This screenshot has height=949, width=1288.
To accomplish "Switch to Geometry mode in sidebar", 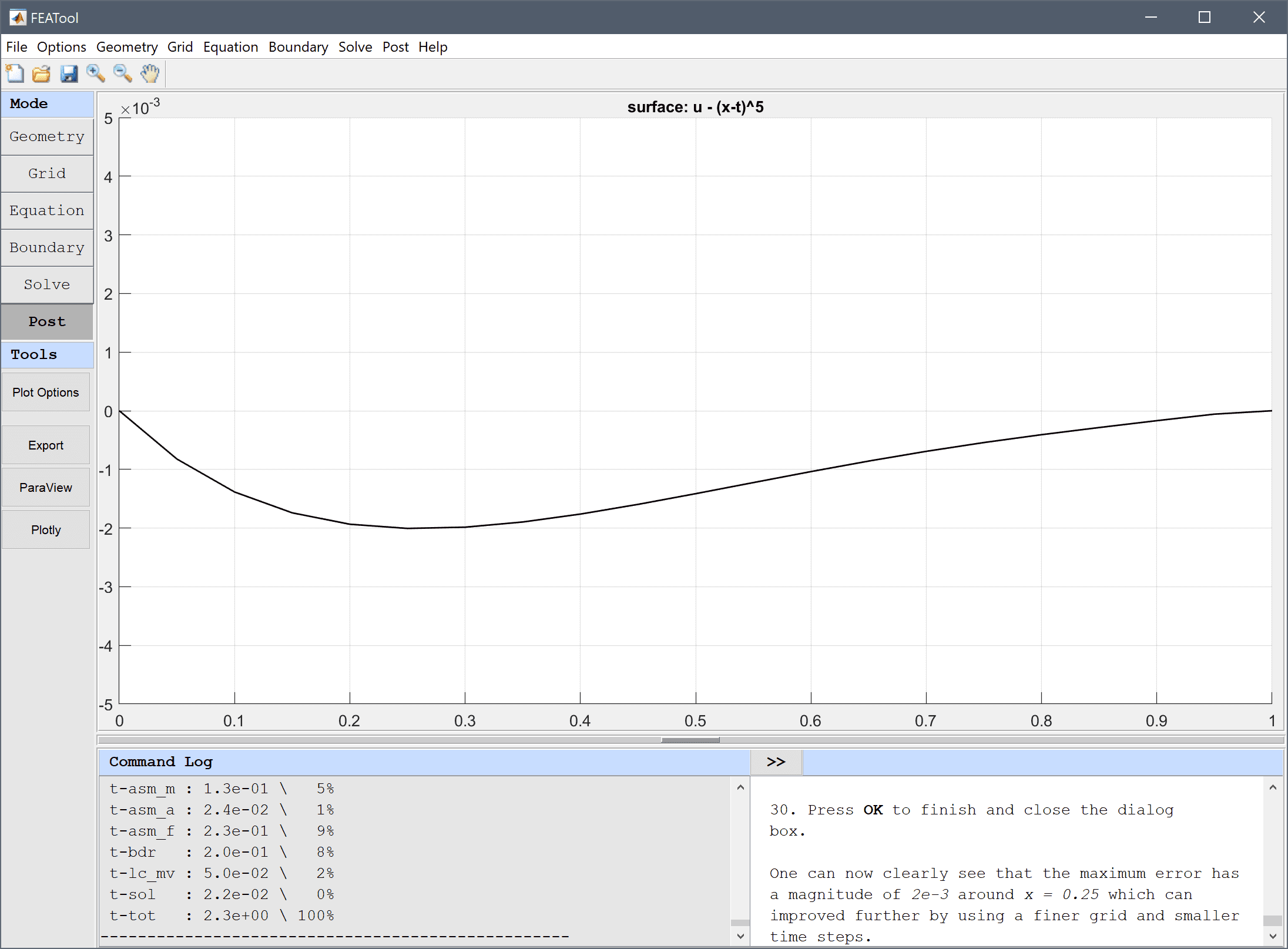I will coord(47,137).
